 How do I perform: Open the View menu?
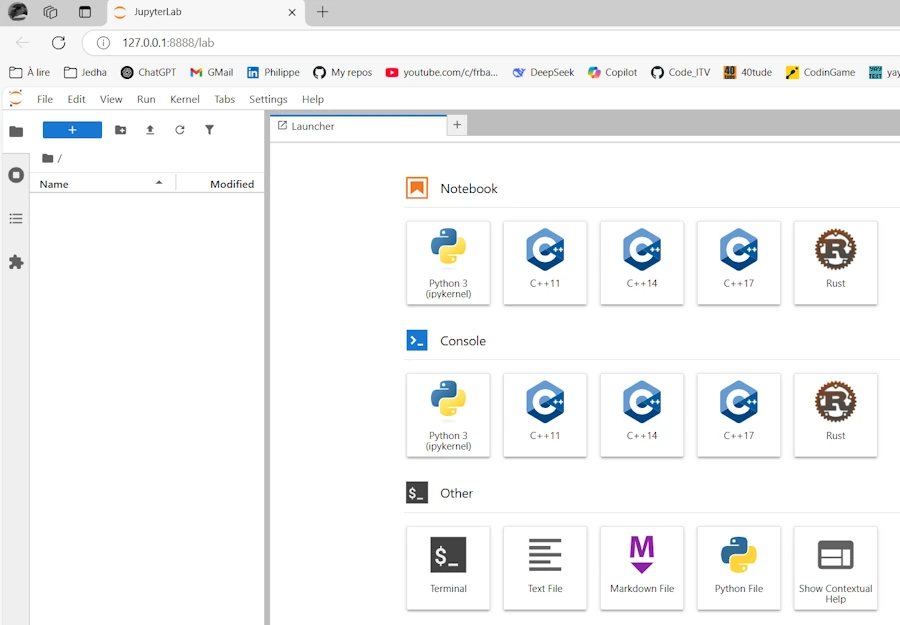click(111, 99)
